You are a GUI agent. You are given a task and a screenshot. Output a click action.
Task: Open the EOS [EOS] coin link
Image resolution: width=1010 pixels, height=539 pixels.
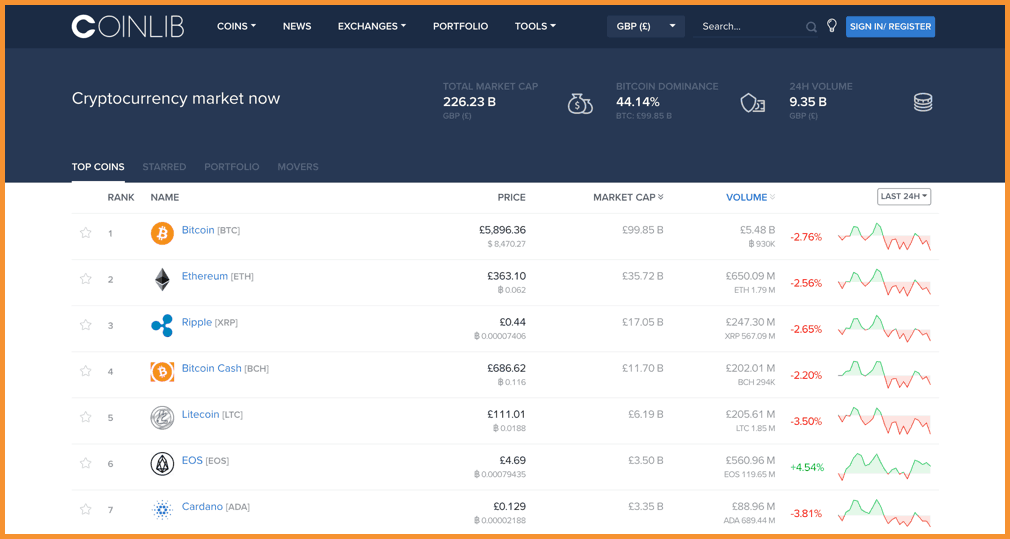point(205,460)
